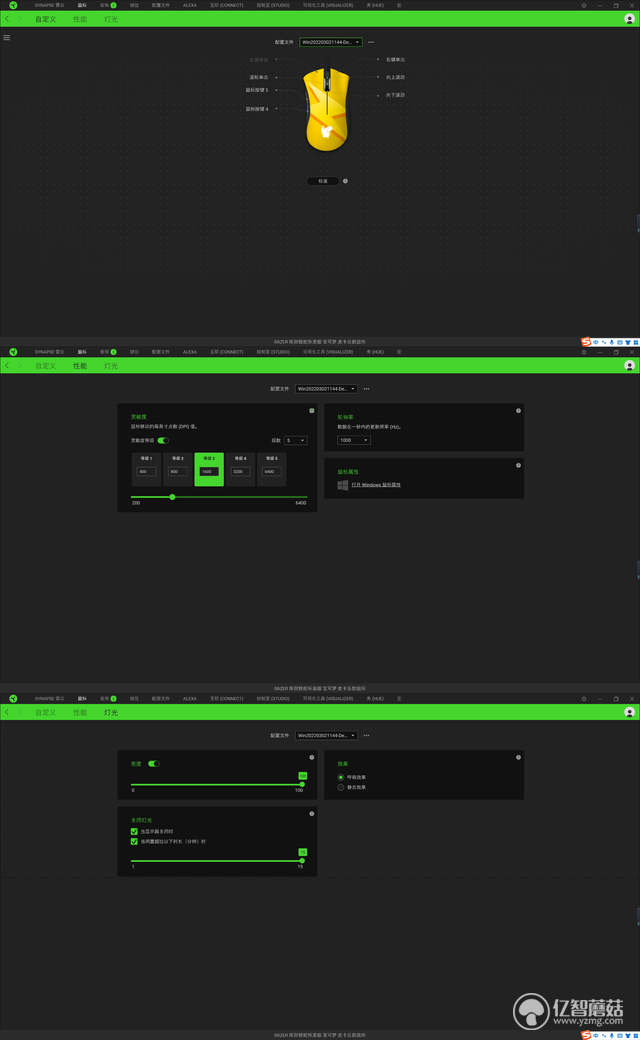Select the 静态效果 radio button

click(341, 787)
